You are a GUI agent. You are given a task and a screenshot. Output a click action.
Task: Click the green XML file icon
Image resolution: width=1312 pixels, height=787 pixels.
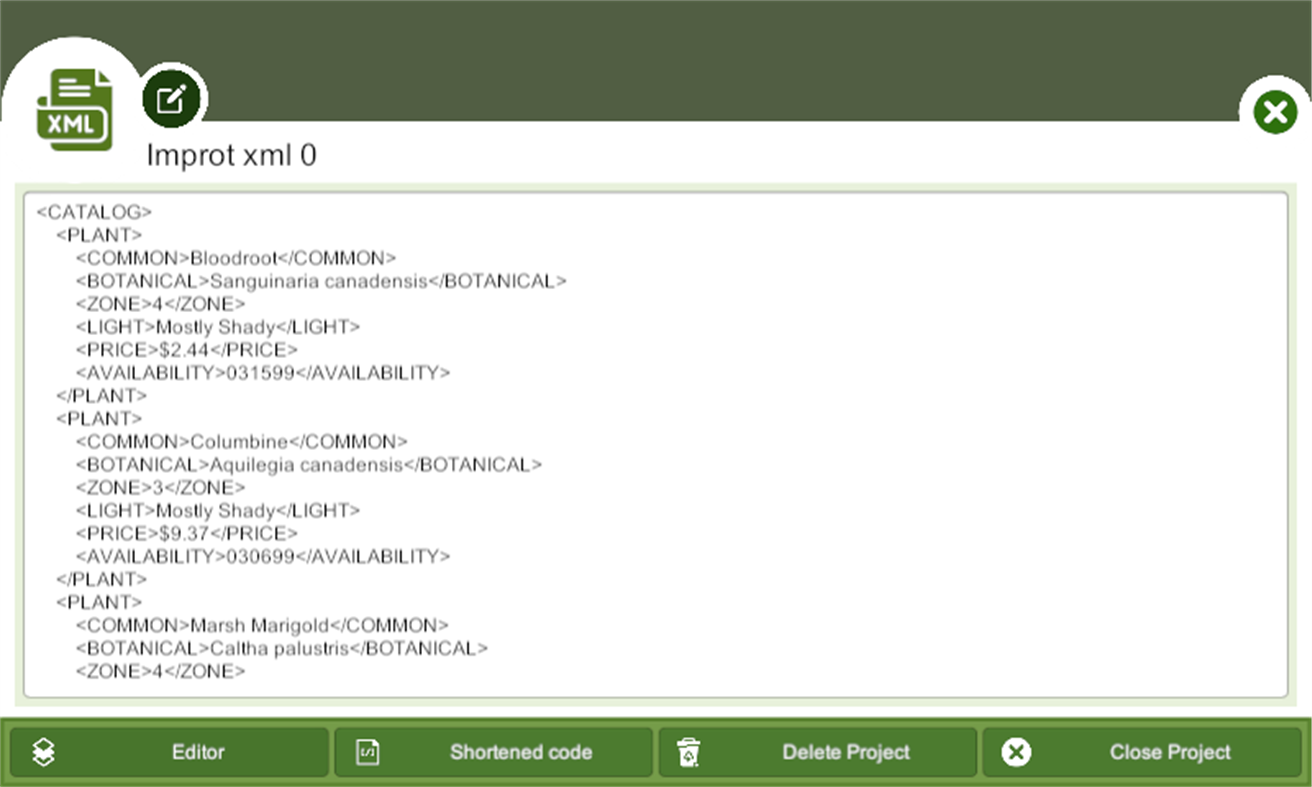(76, 105)
